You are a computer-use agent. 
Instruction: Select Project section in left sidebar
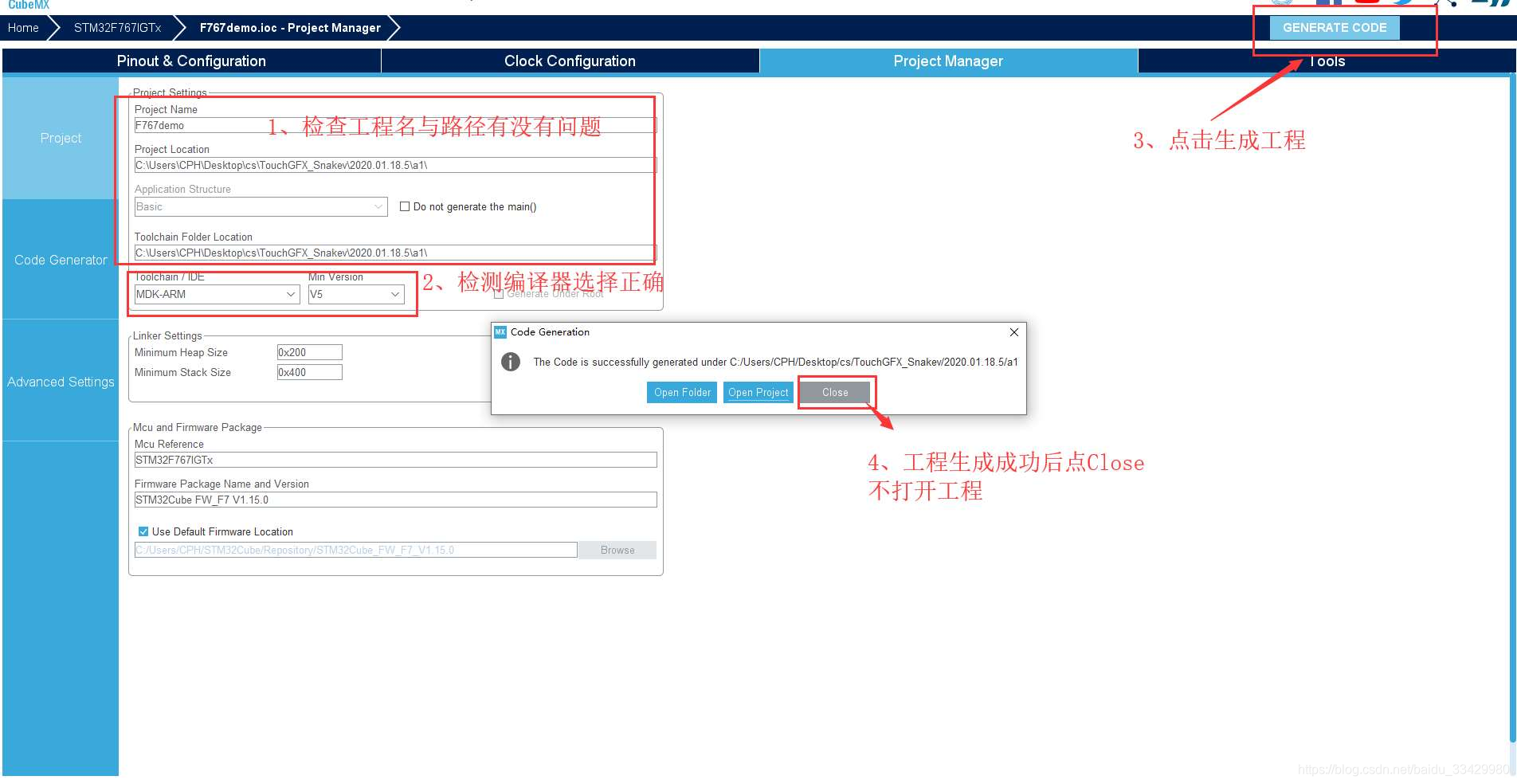(61, 138)
